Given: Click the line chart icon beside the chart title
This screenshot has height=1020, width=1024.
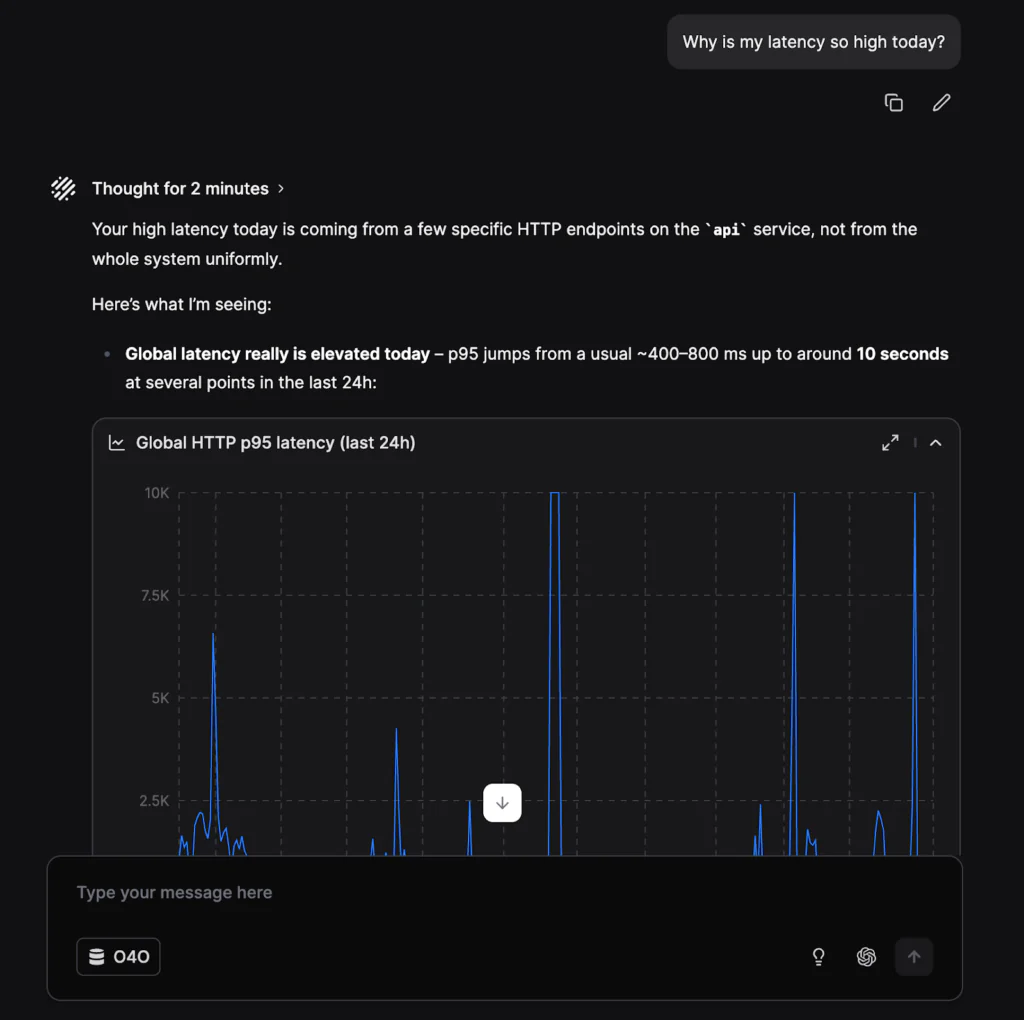Looking at the screenshot, I should tap(117, 443).
